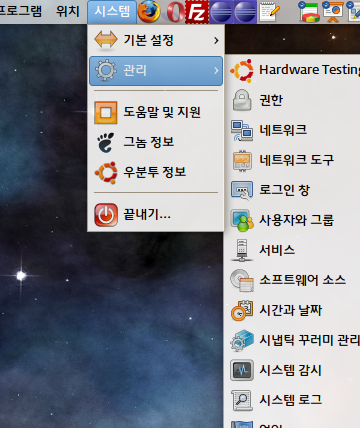Click the second Eclipse sphere launcher
This screenshot has height=428, width=360.
[245, 12]
